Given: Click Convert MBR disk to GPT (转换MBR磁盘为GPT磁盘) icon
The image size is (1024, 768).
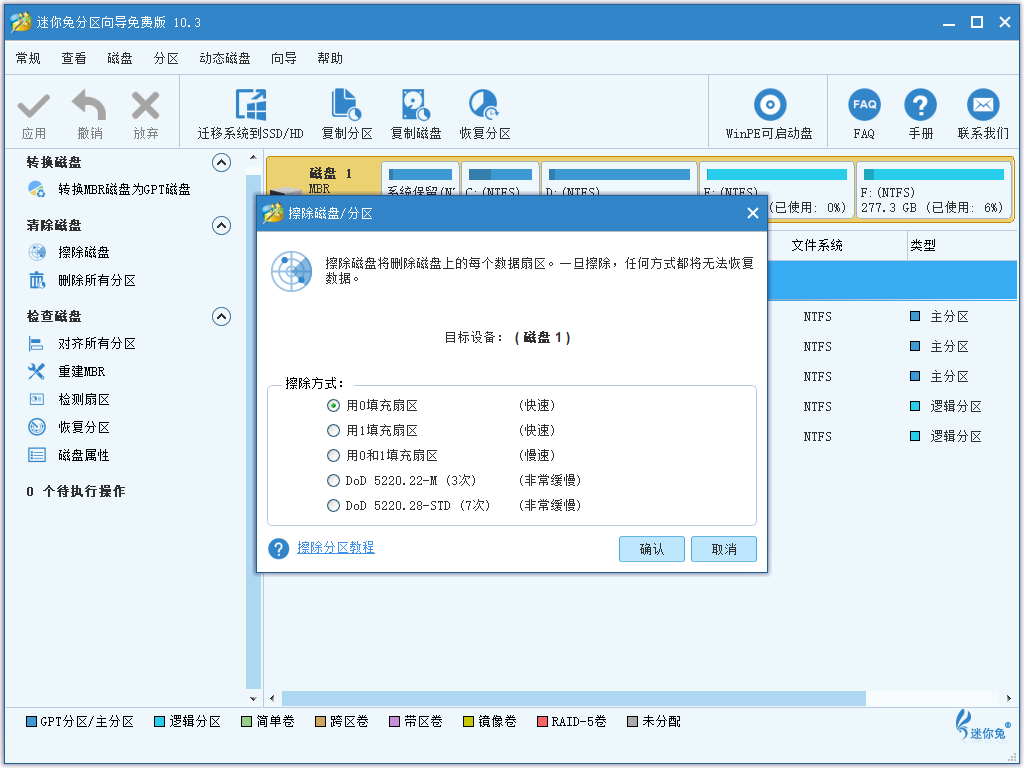Looking at the screenshot, I should point(37,189).
